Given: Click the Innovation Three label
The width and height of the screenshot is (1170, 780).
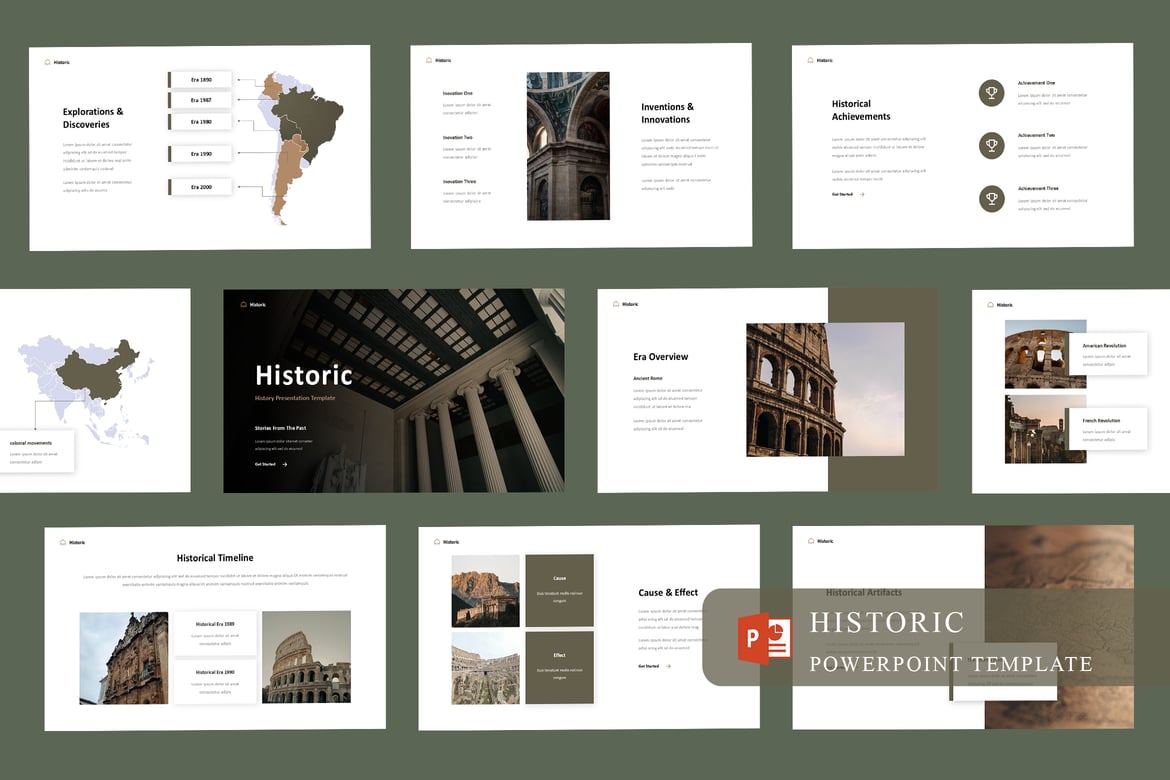Looking at the screenshot, I should pos(459,181).
